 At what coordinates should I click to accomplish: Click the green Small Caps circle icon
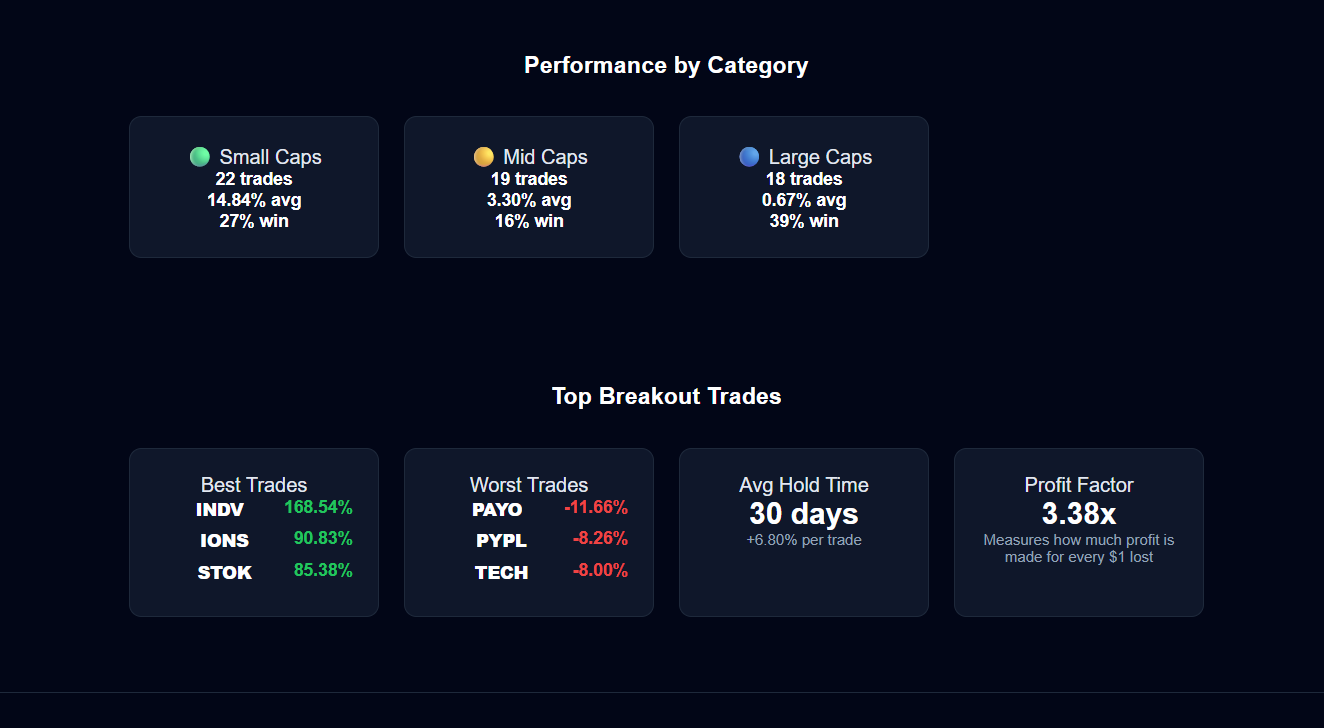(200, 157)
